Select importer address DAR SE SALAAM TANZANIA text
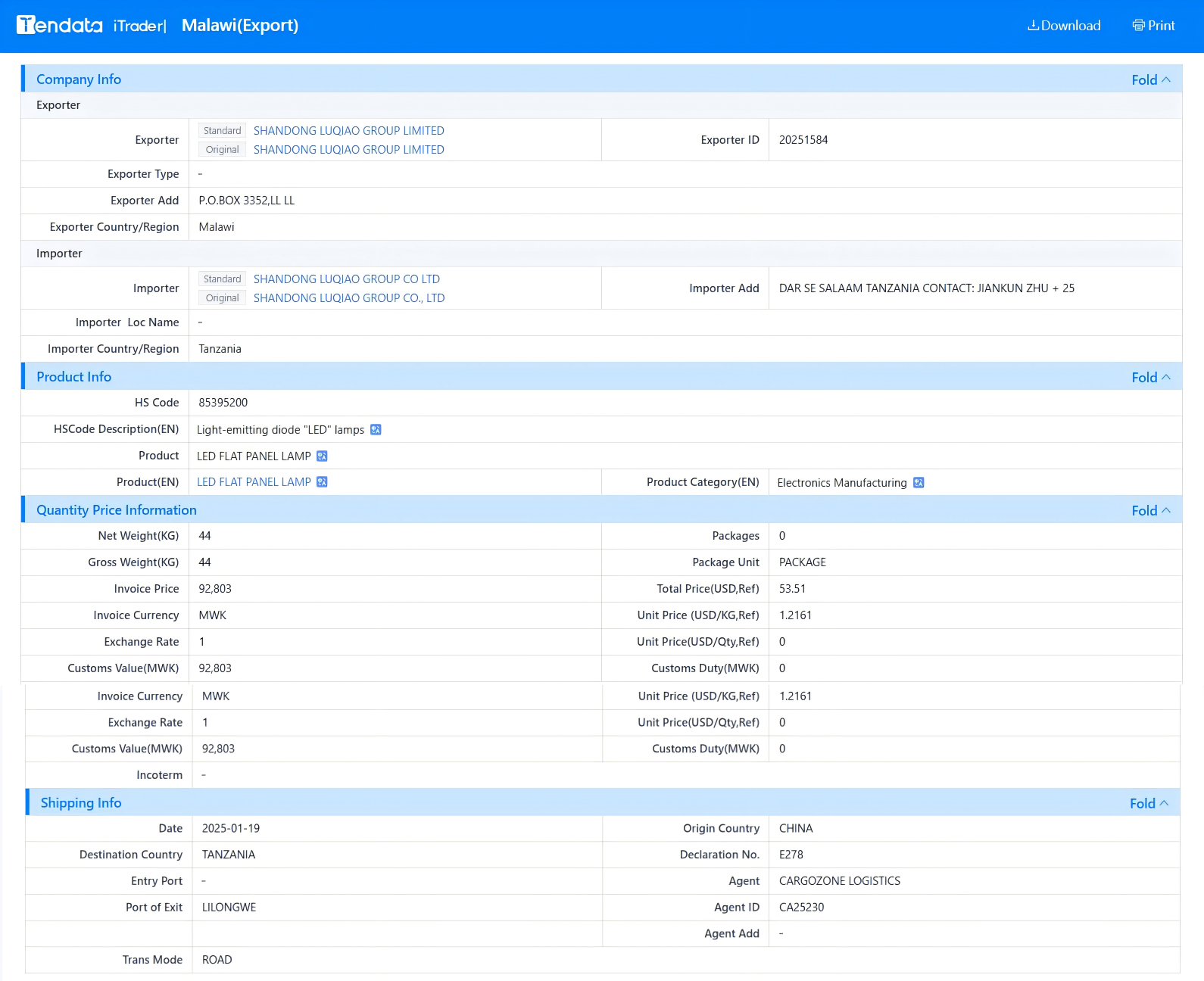Image resolution: width=1204 pixels, height=981 pixels. 927,288
